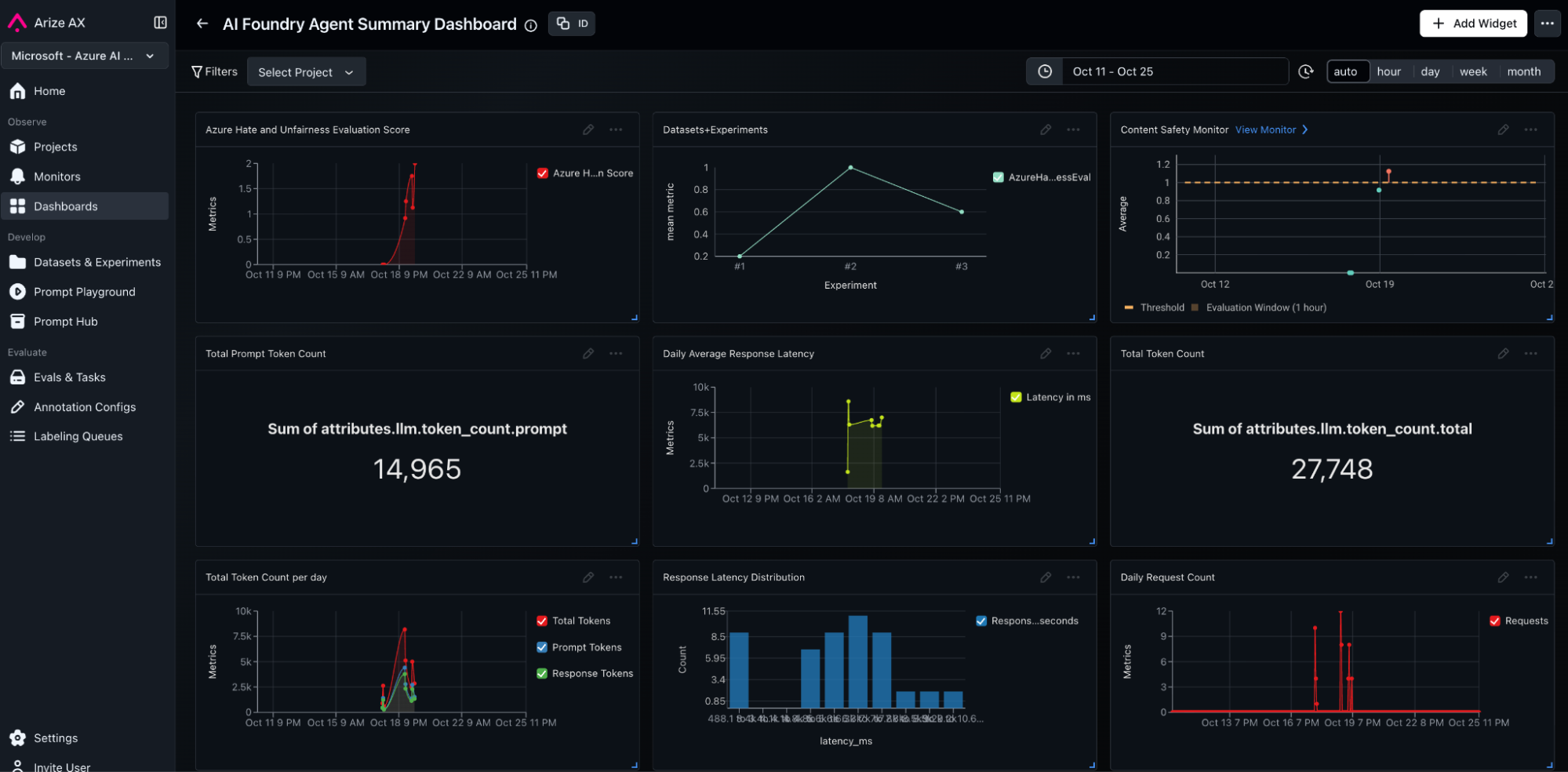The width and height of the screenshot is (1568, 772).
Task: Click the resize handle of Response Latency Distribution widget
Action: 1092,765
